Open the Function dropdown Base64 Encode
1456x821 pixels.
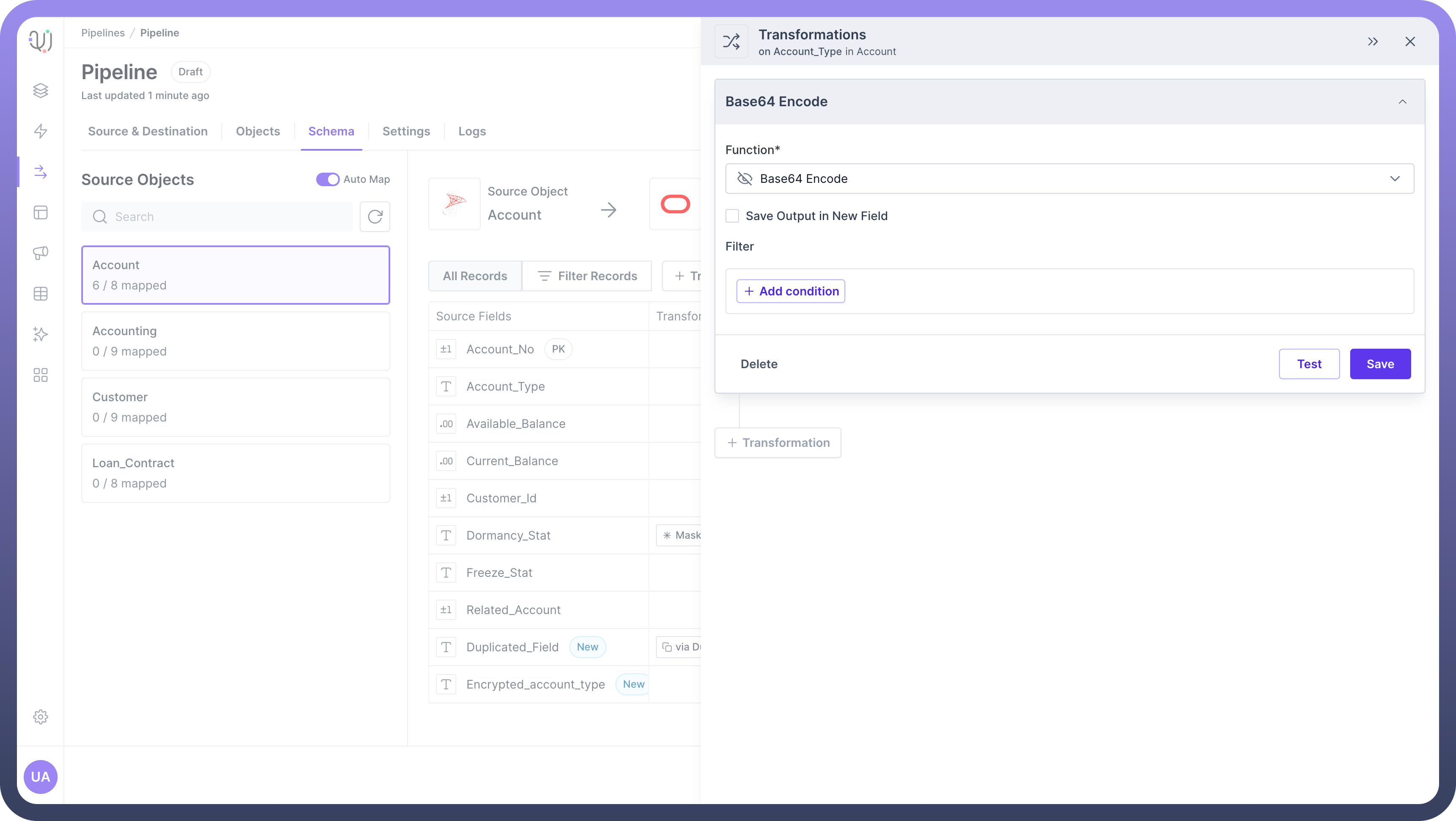(x=1069, y=179)
